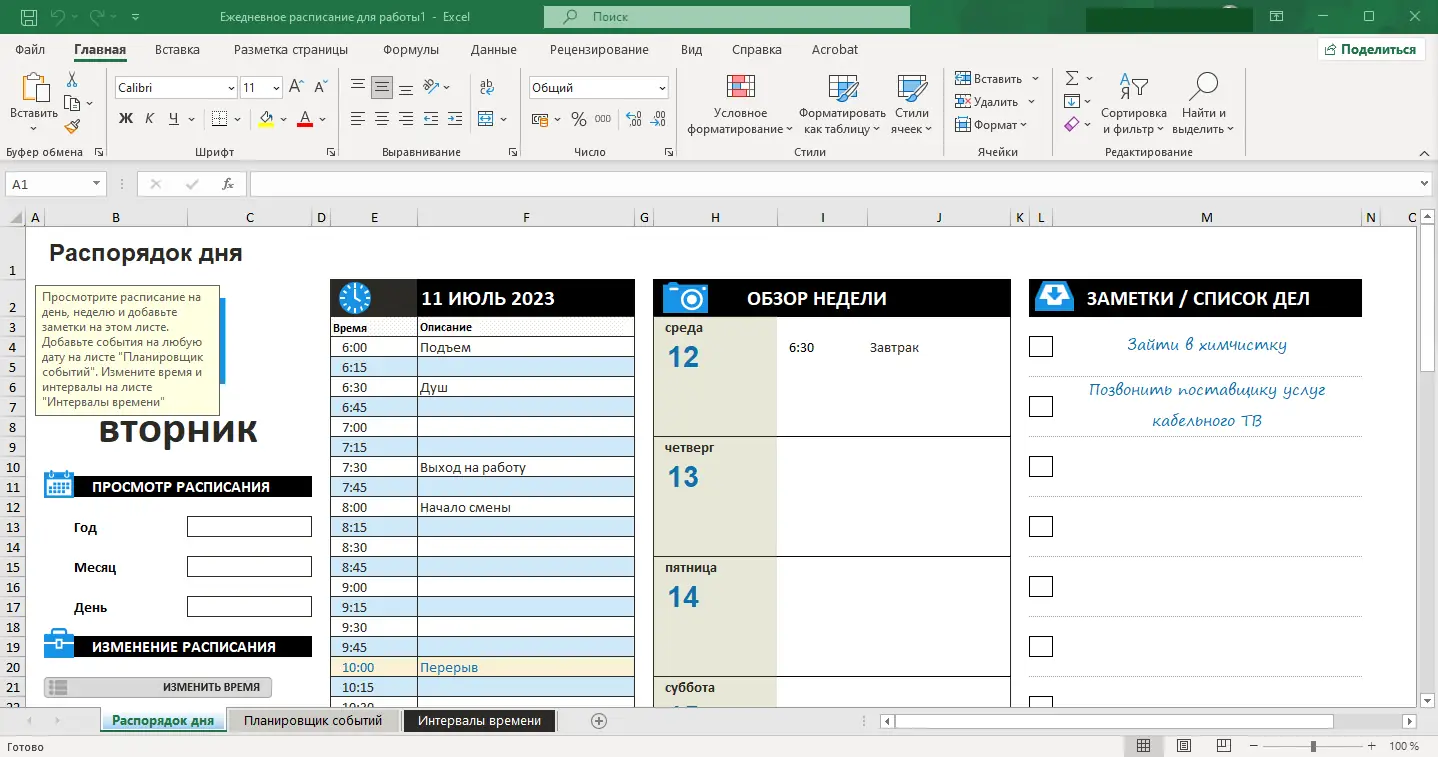Add a new sheet with the plus button
Image resolution: width=1438 pixels, height=757 pixels.
click(x=599, y=721)
